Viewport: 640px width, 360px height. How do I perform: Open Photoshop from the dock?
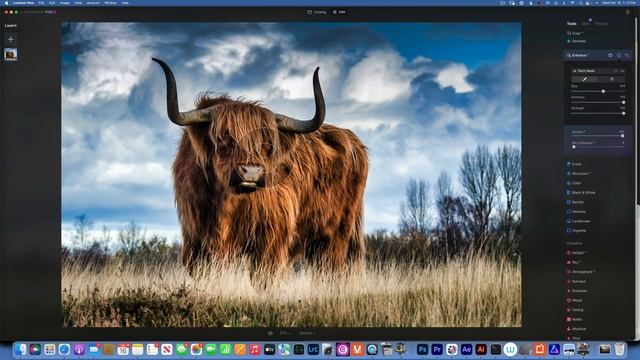coord(422,349)
